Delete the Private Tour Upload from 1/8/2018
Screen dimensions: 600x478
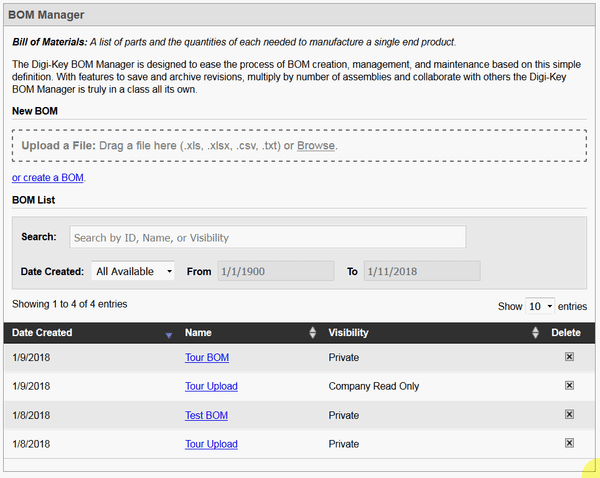[569, 443]
